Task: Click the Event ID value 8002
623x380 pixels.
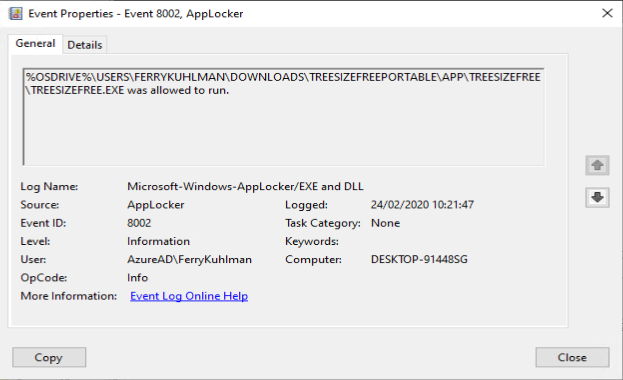Action: point(139,223)
